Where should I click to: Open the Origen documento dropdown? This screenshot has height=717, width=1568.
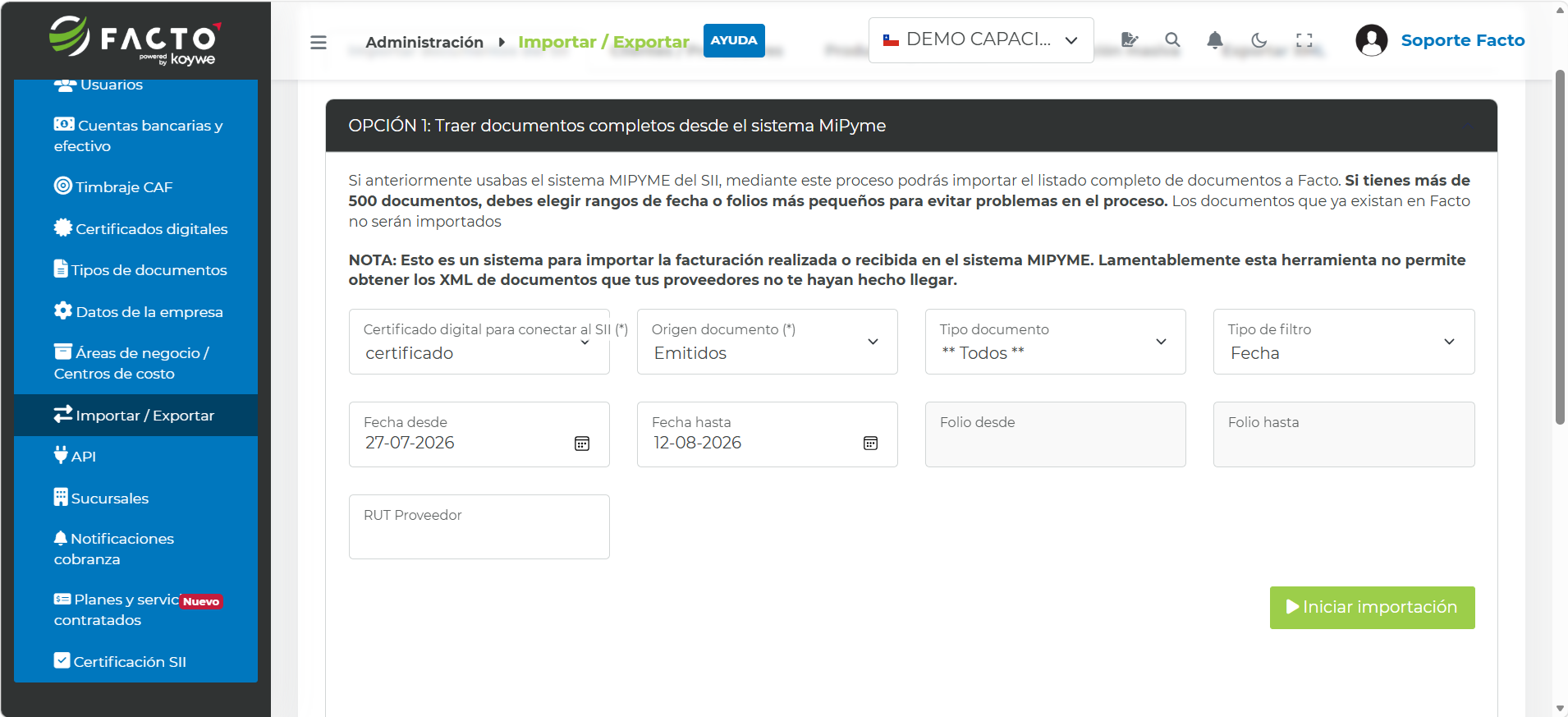(768, 342)
